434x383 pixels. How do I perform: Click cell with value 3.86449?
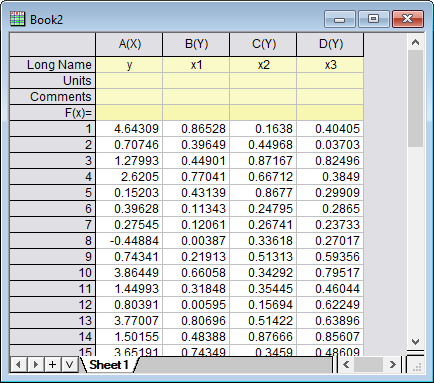point(129,273)
